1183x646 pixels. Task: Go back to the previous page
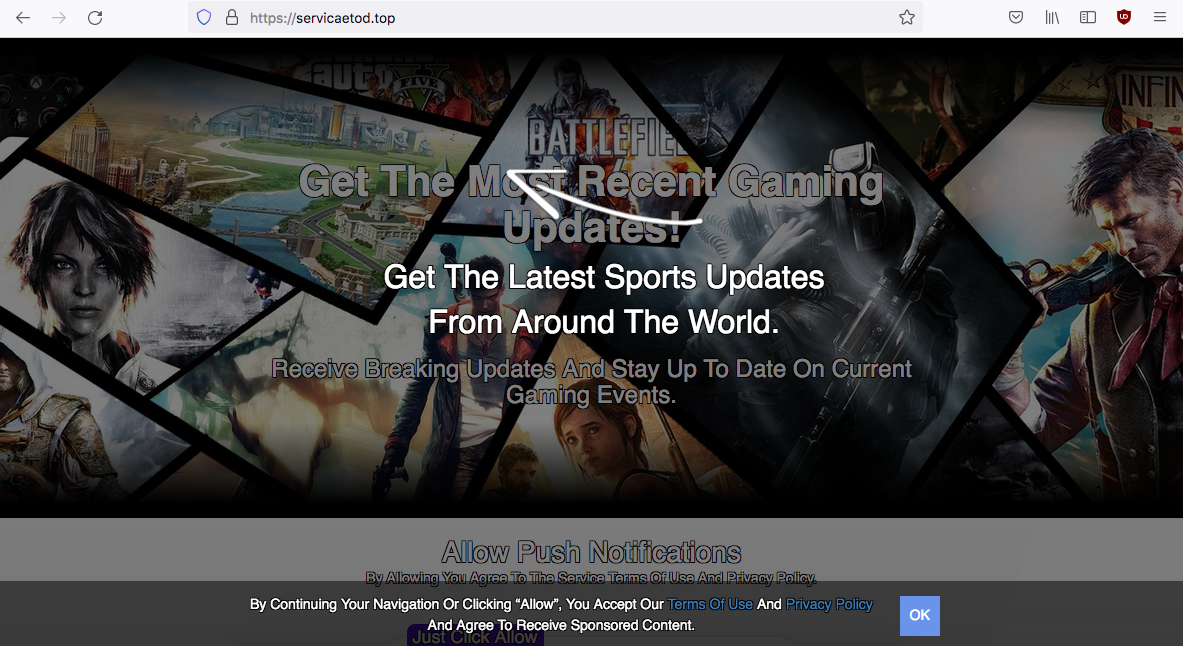tap(23, 17)
